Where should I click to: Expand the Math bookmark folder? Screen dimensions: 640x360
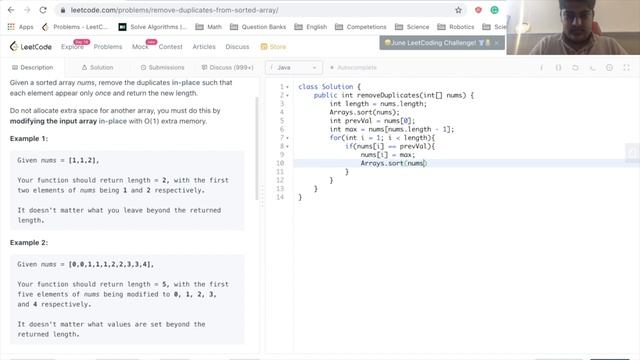point(208,27)
